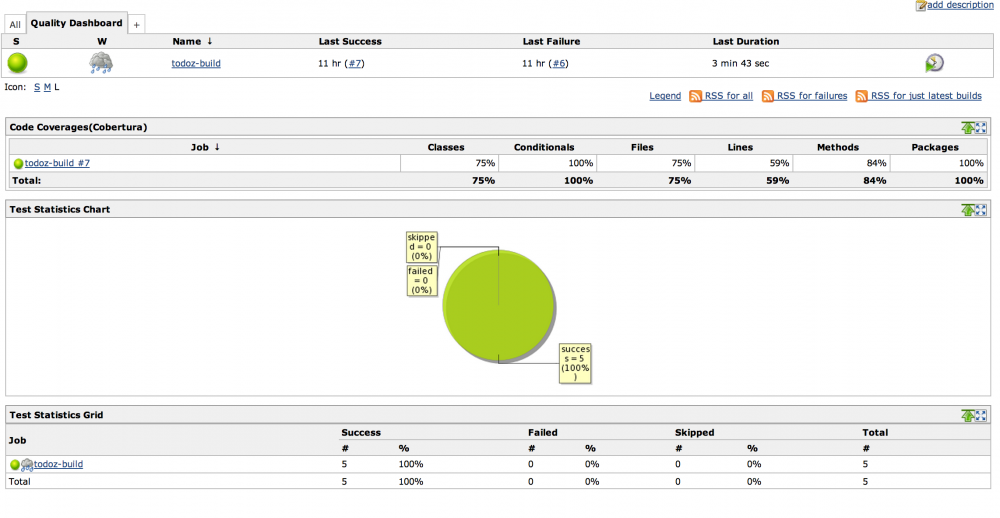1000x518 pixels.
Task: Switch to the All view tab
Action: [x=15, y=24]
